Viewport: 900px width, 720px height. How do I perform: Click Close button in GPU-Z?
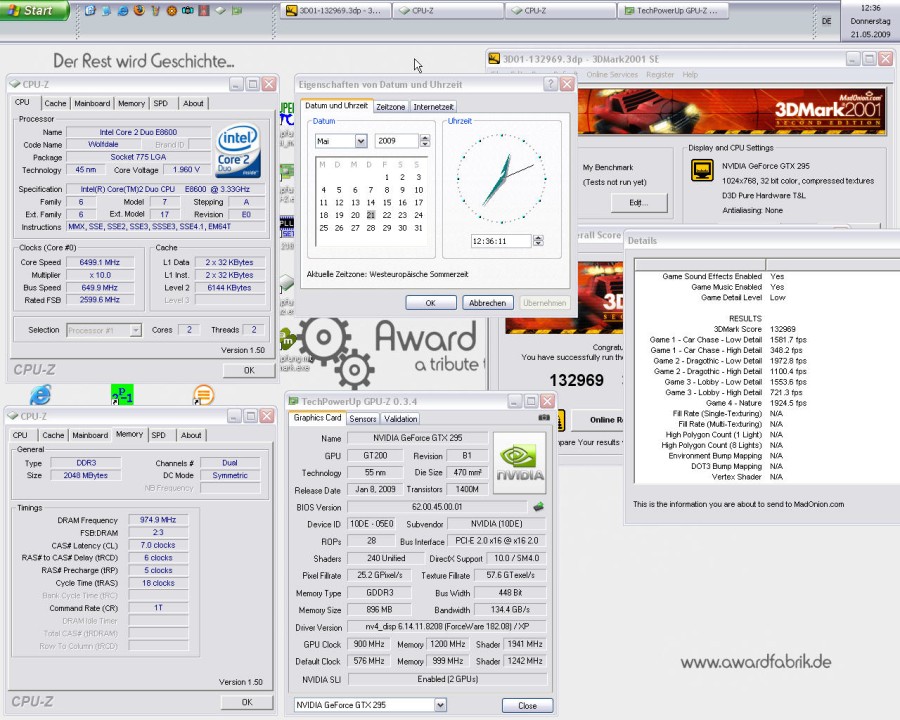[527, 705]
